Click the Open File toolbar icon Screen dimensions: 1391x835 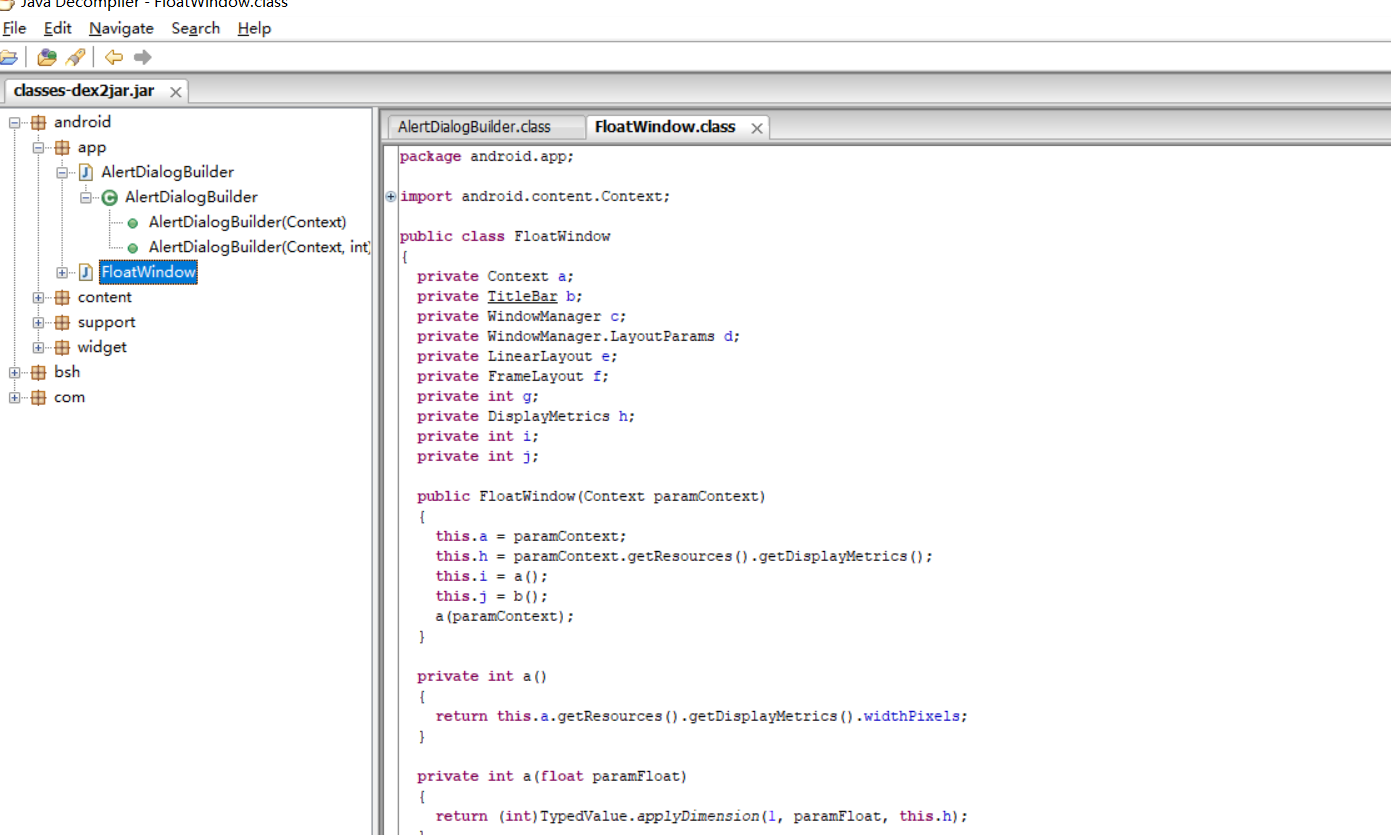pos(8,57)
